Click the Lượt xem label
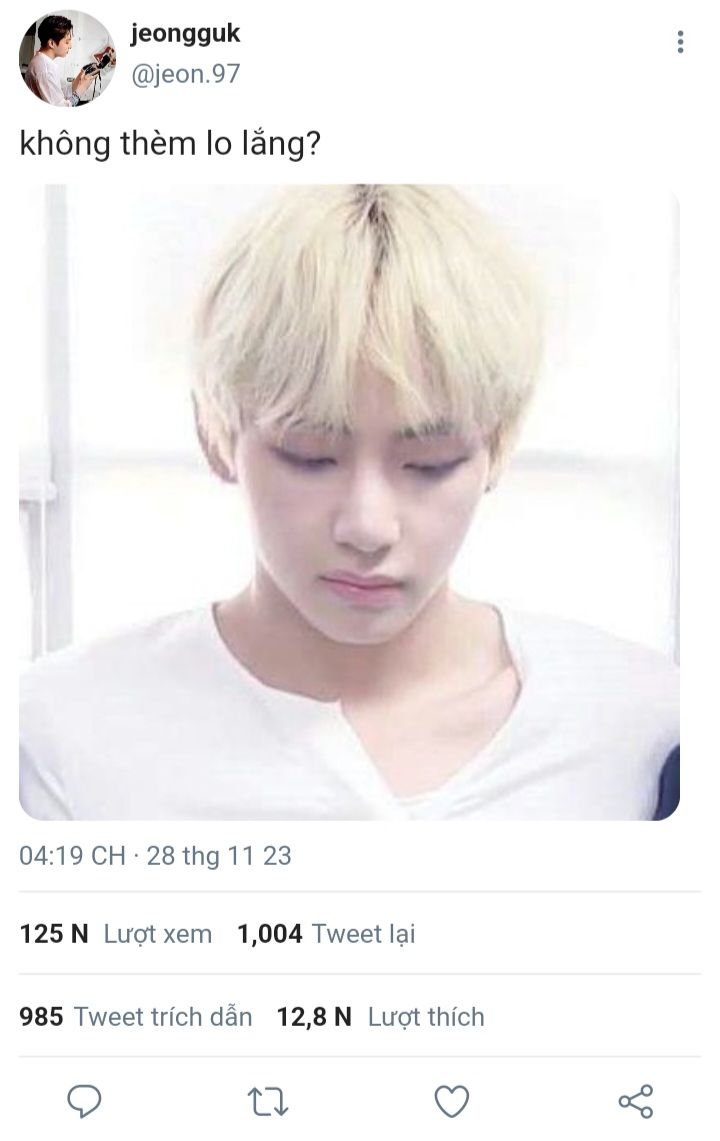 158,934
